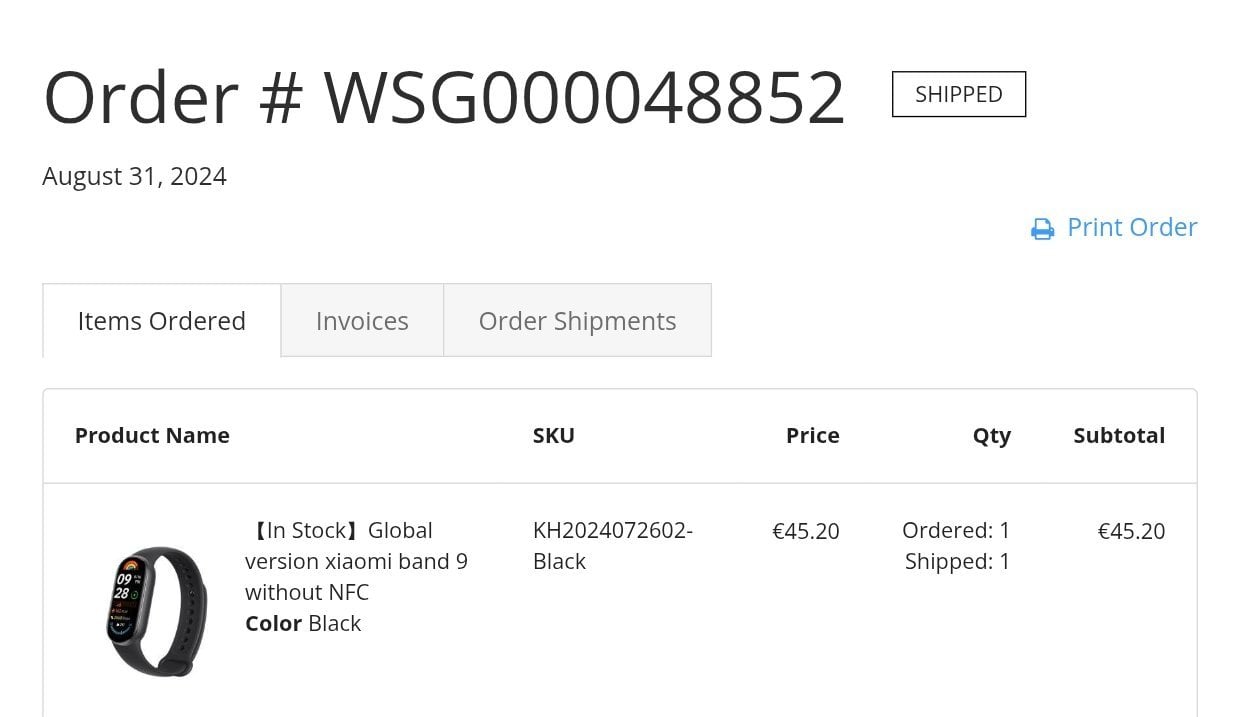Click the Price column header

[813, 435]
